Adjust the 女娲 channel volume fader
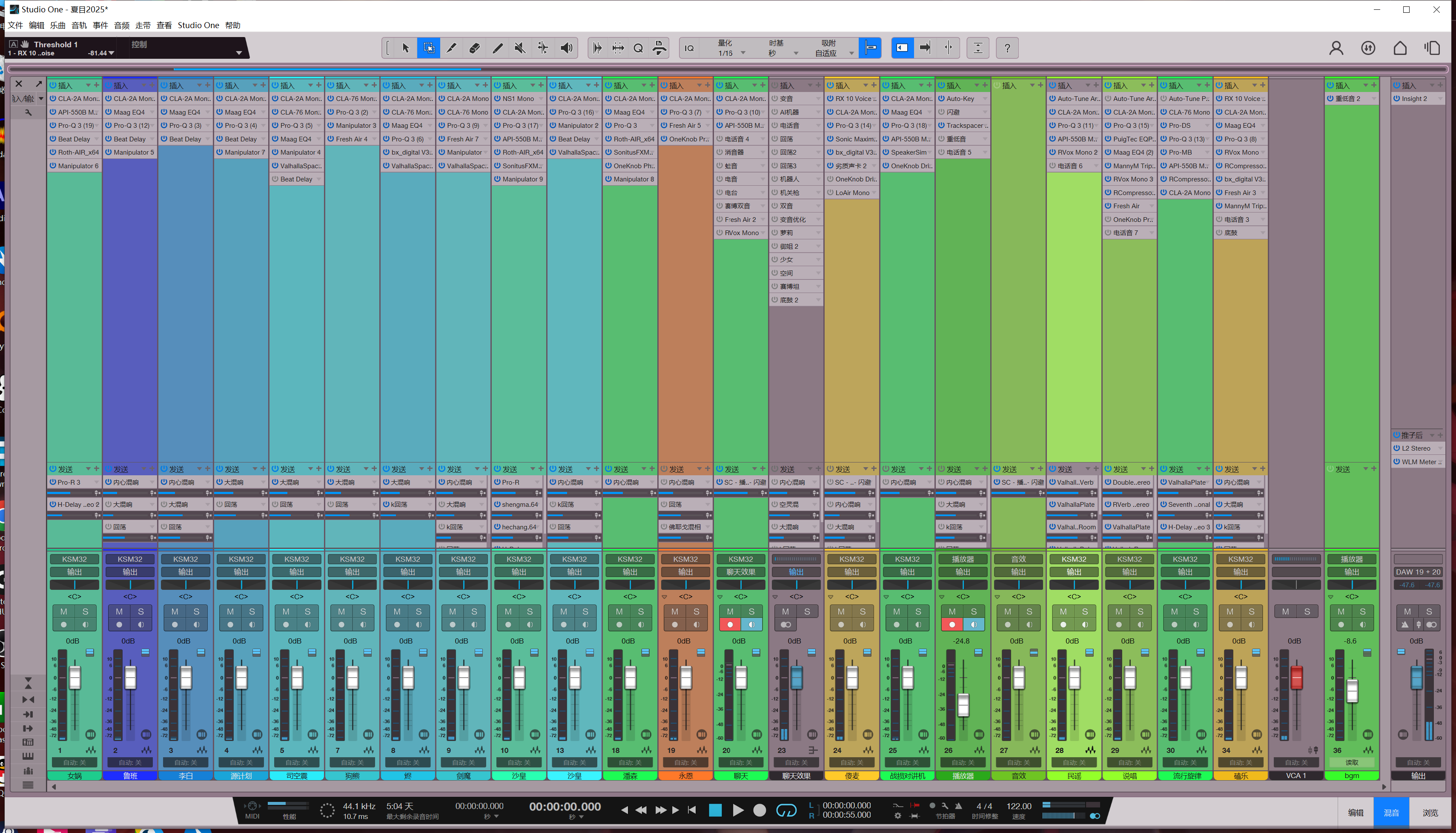1456x833 pixels. pos(75,678)
